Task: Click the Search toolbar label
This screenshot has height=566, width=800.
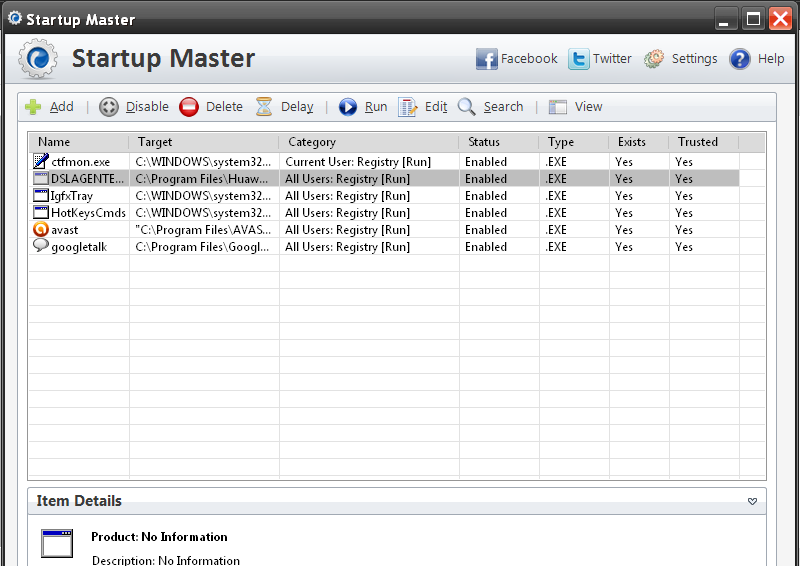Action: click(503, 107)
